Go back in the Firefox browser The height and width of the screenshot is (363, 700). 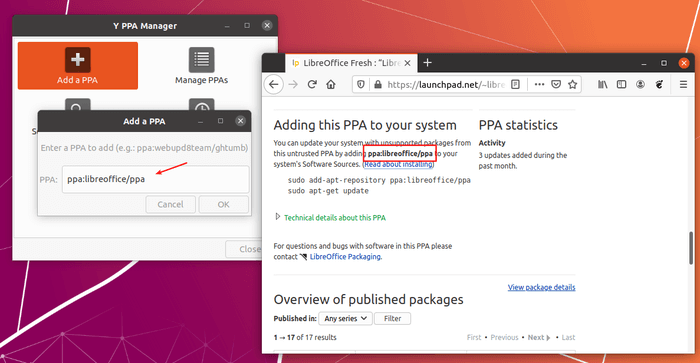[x=274, y=84]
